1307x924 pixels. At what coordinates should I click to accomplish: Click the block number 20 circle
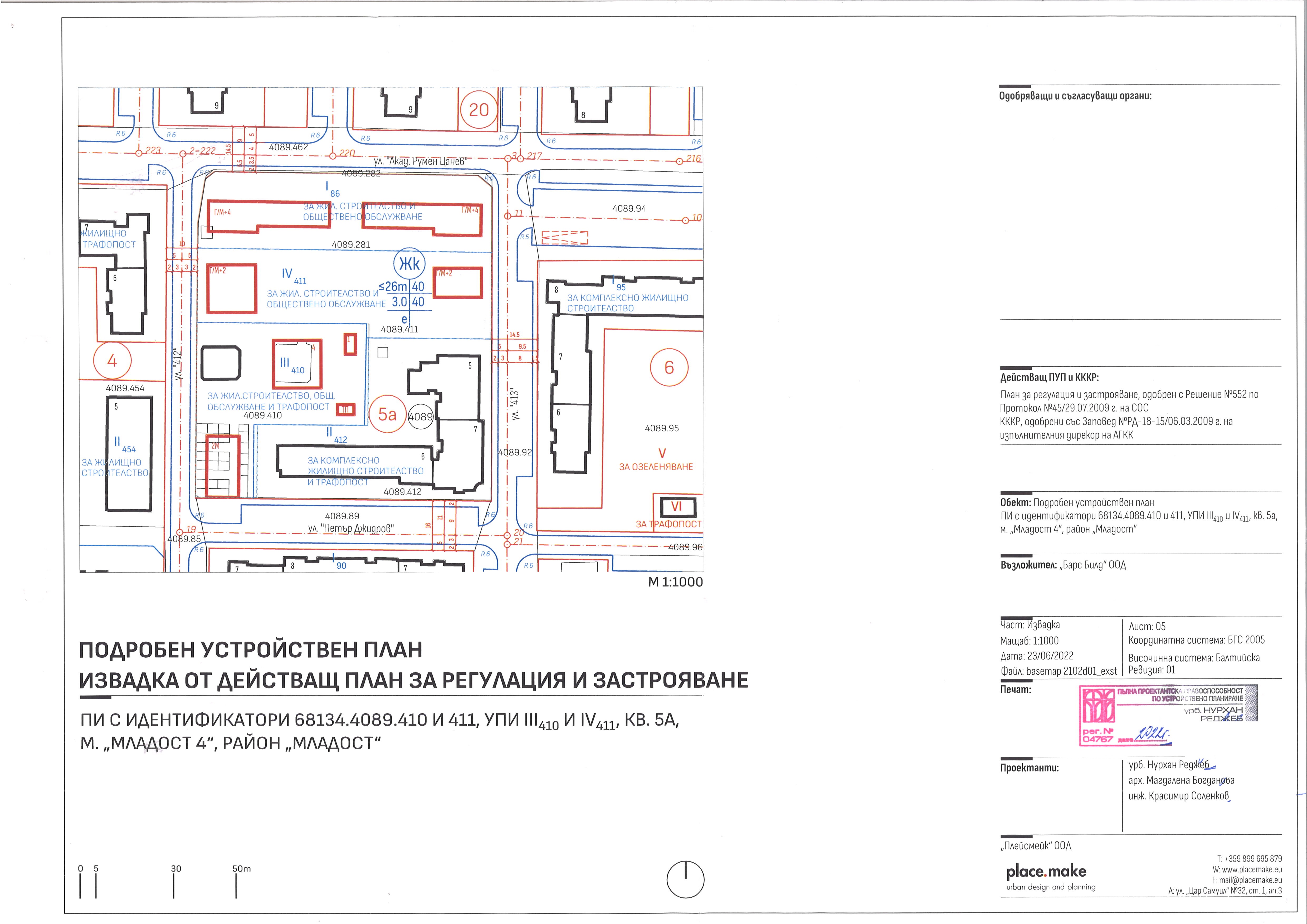tap(479, 109)
